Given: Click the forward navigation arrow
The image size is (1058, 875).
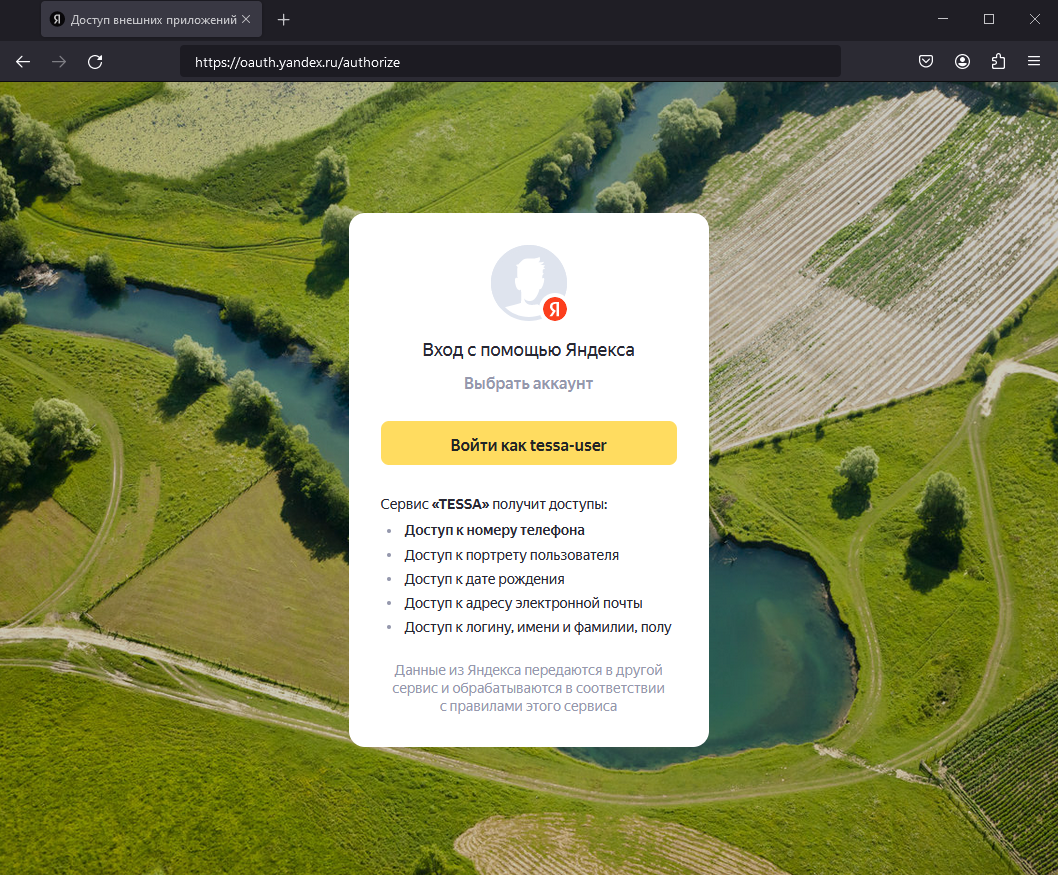Looking at the screenshot, I should coord(59,62).
